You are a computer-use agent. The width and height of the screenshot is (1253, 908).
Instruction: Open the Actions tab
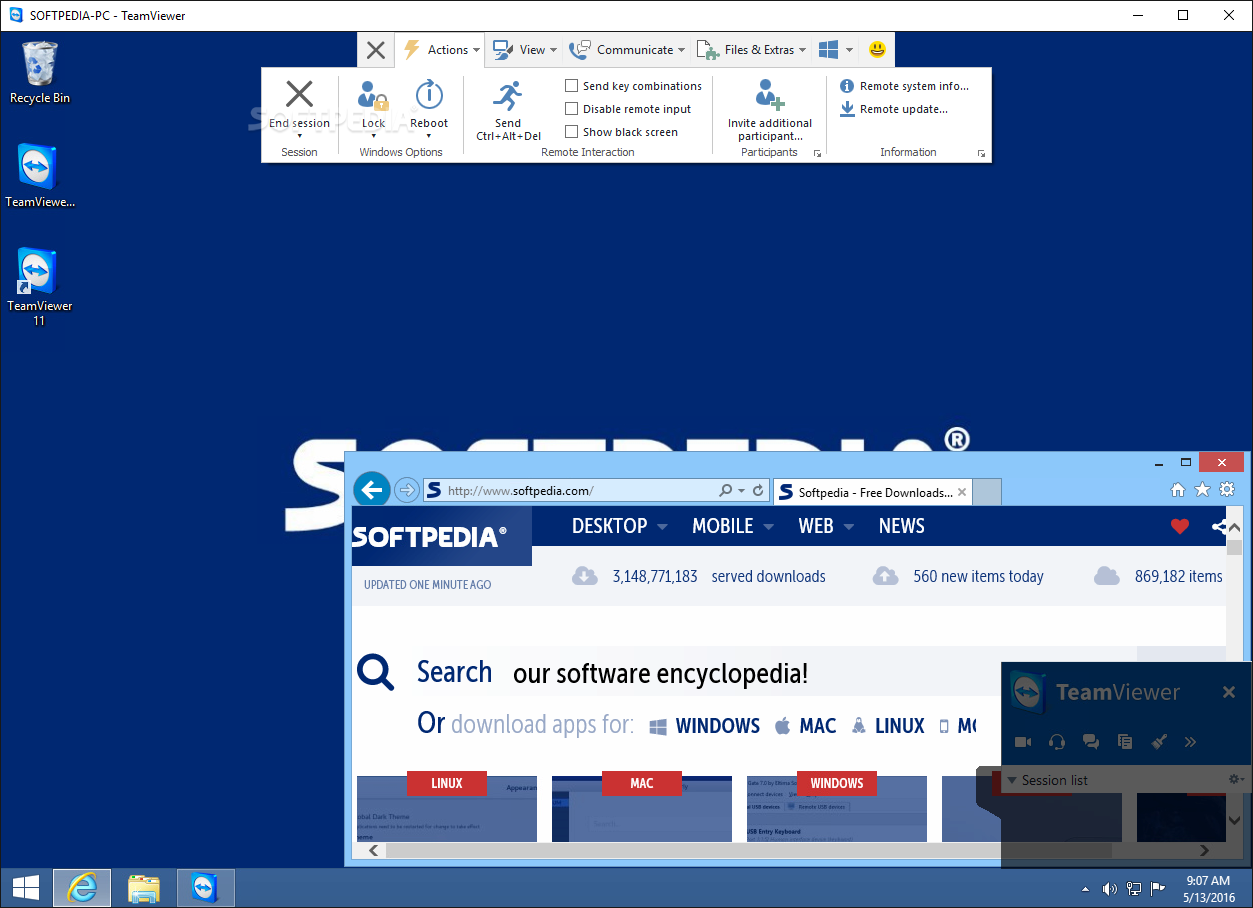(x=440, y=50)
